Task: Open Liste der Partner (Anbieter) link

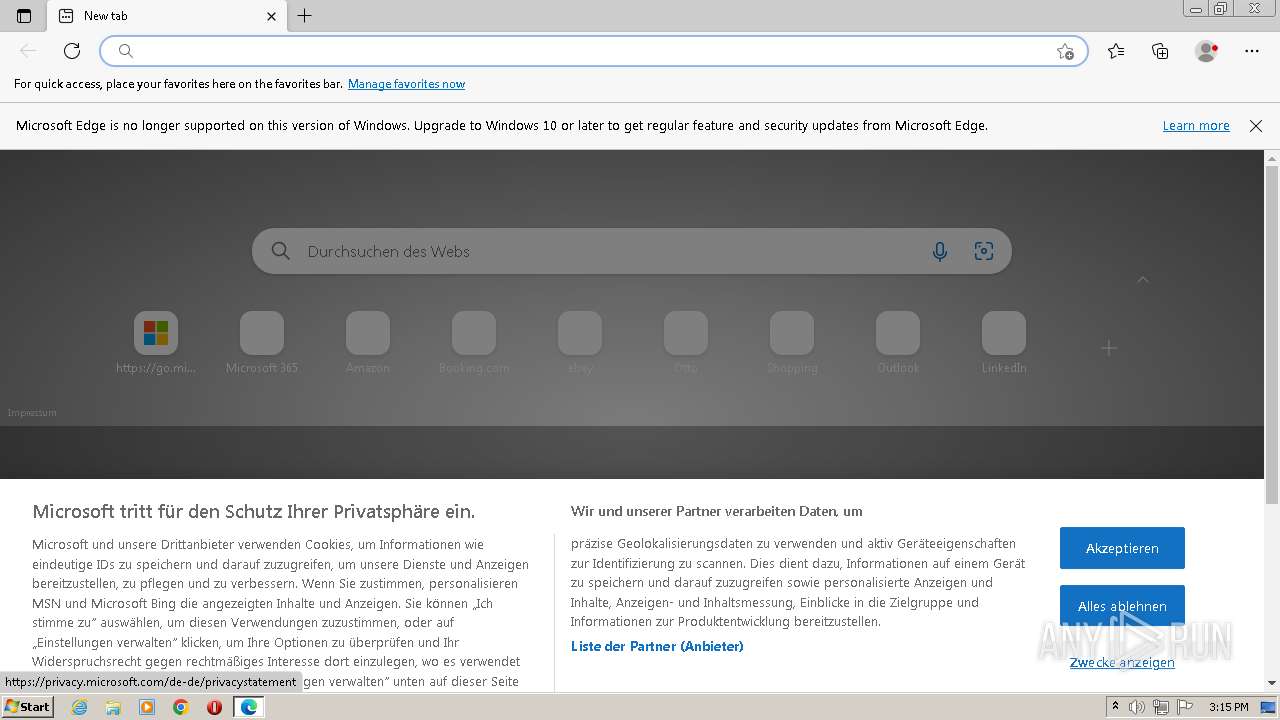Action: tap(657, 646)
